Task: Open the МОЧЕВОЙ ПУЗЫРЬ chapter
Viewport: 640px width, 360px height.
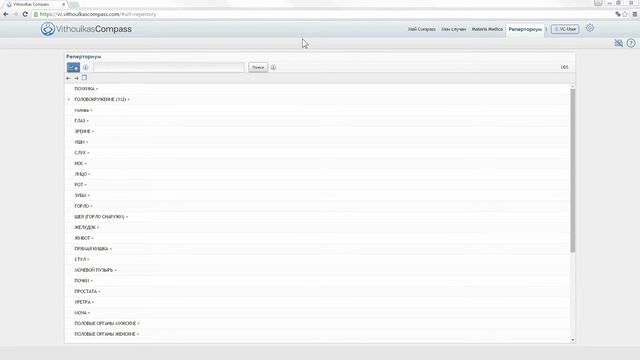Action: 95,270
